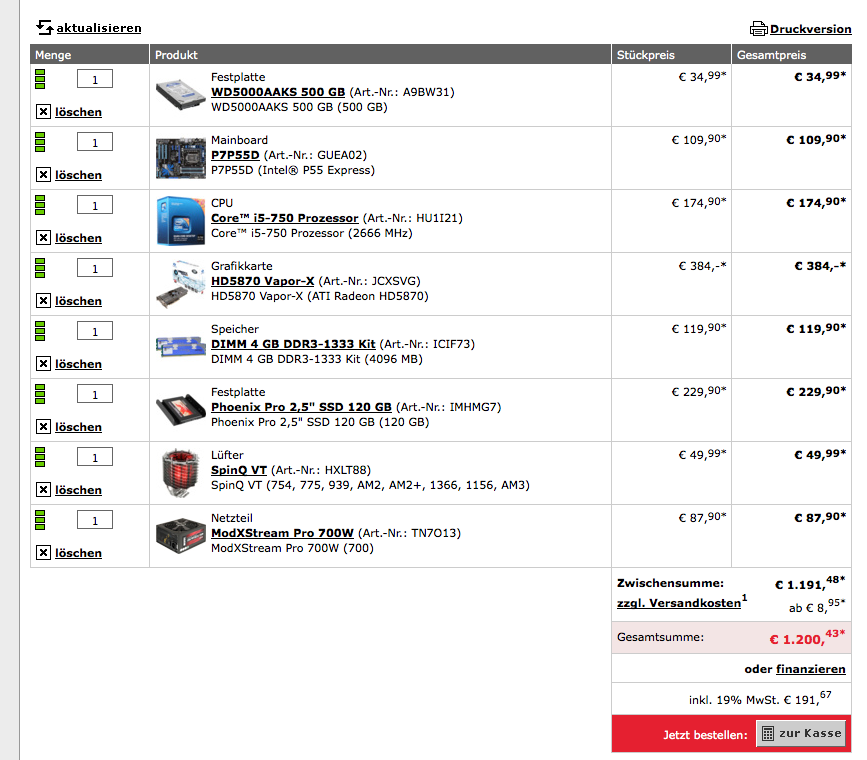Click green availability indicator for HD5870 Vapor-X
This screenshot has width=867, height=760.
[x=40, y=268]
